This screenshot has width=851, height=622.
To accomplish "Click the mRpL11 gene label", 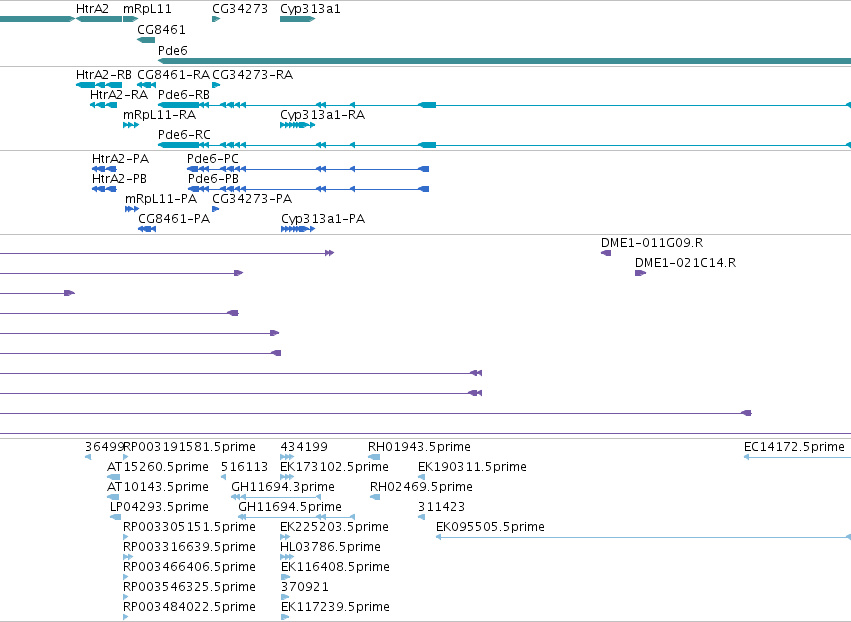I will click(x=147, y=9).
